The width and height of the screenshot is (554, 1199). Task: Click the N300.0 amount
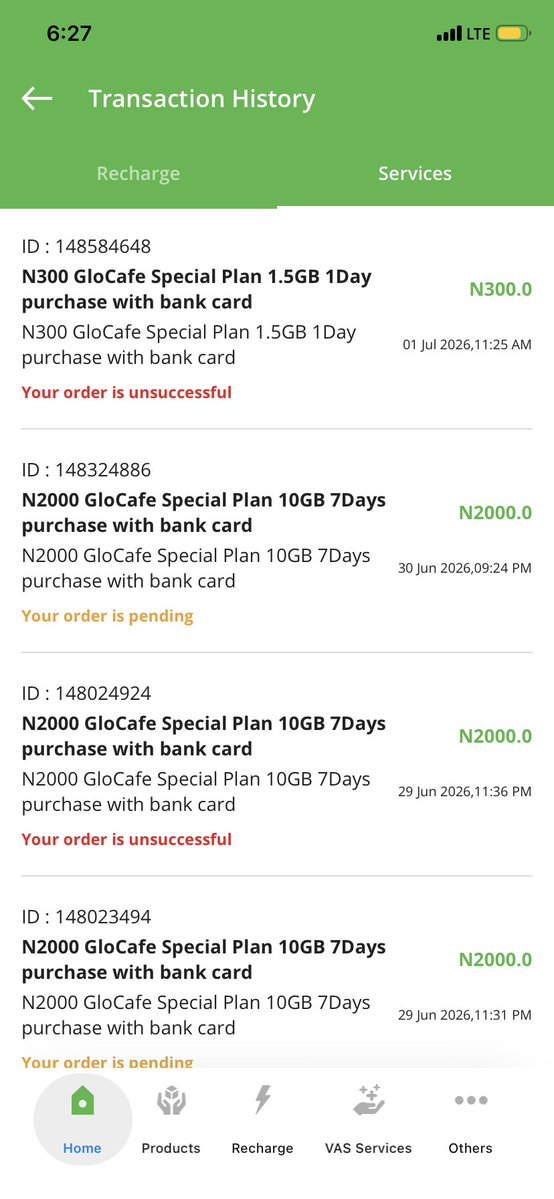(x=500, y=290)
